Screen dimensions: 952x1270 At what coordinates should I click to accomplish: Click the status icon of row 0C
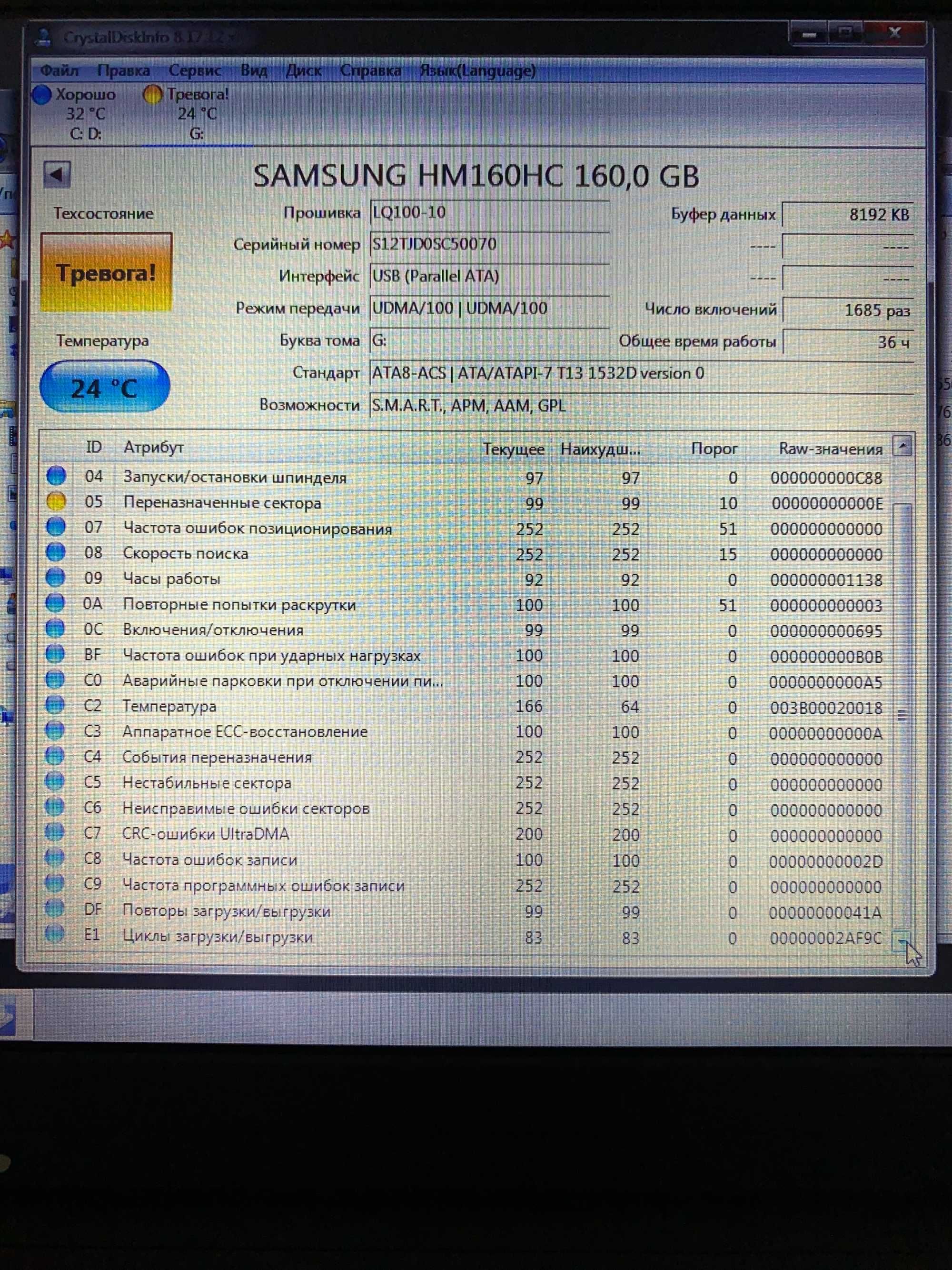coord(55,628)
